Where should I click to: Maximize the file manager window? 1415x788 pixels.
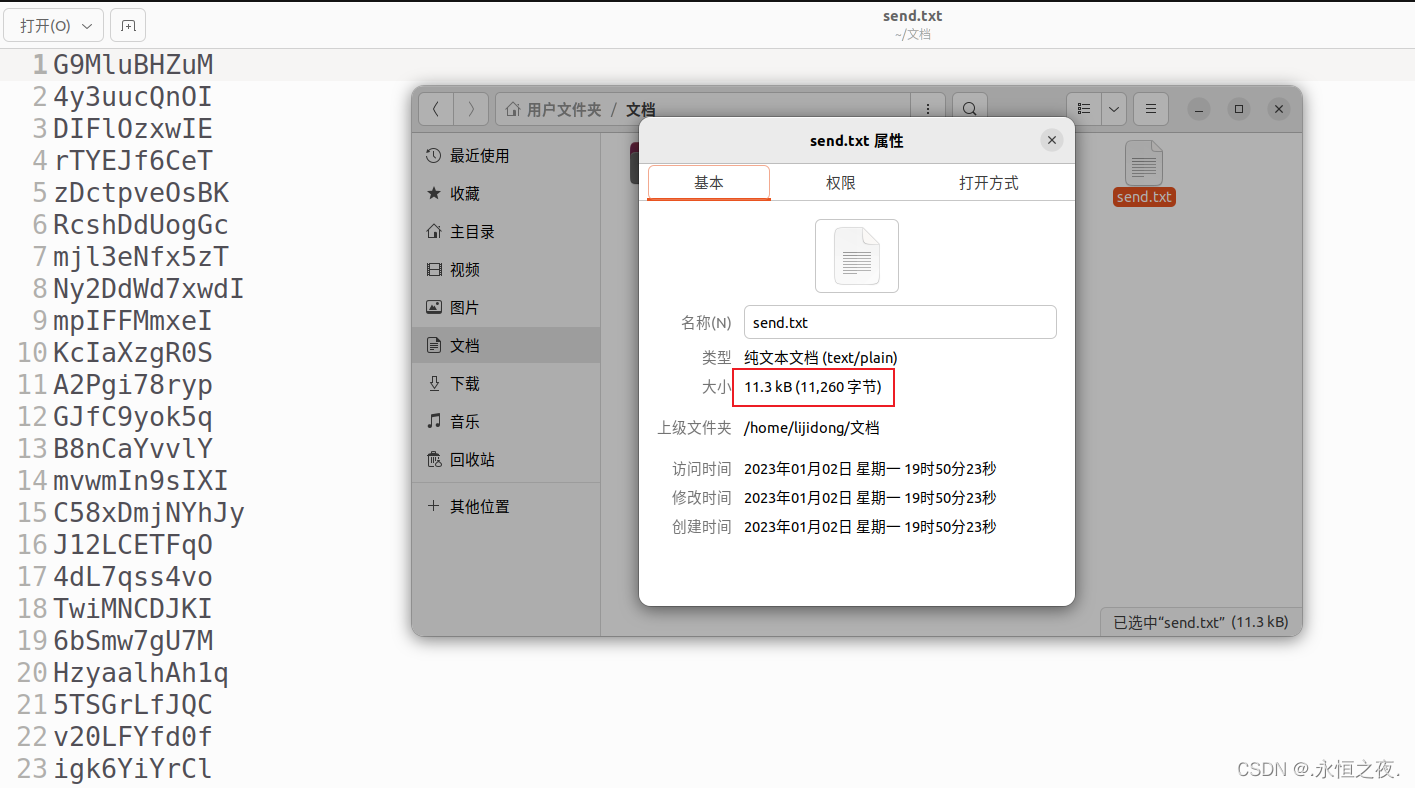pyautogui.click(x=1239, y=109)
